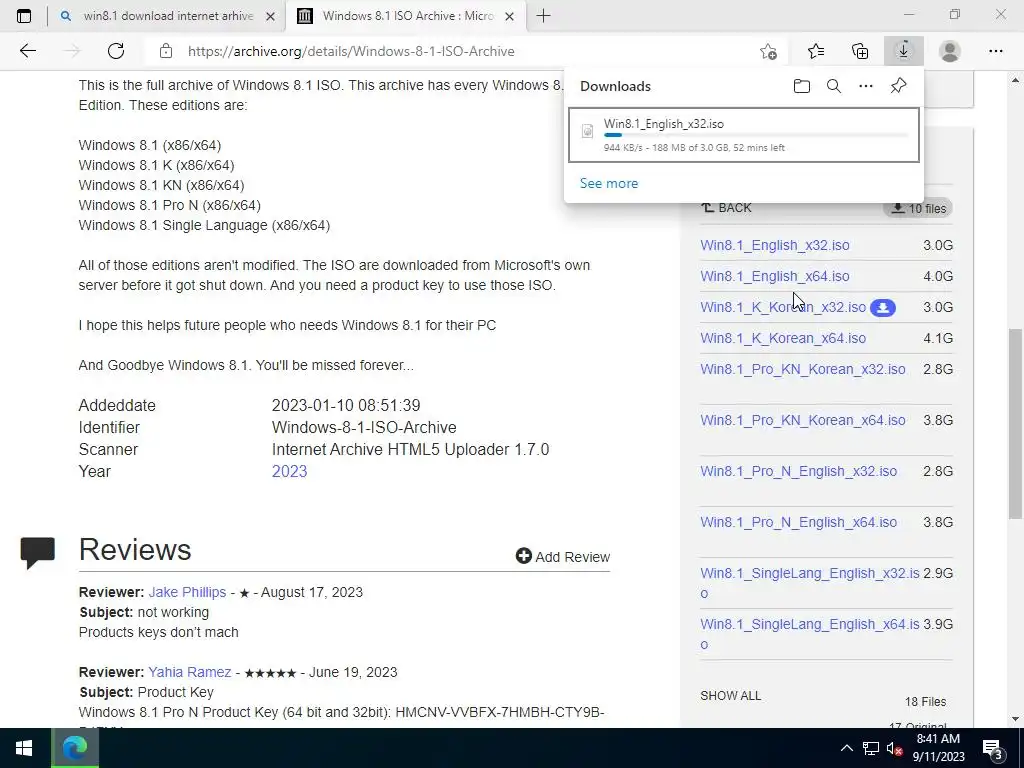Click the download progress bar

pos(756,135)
